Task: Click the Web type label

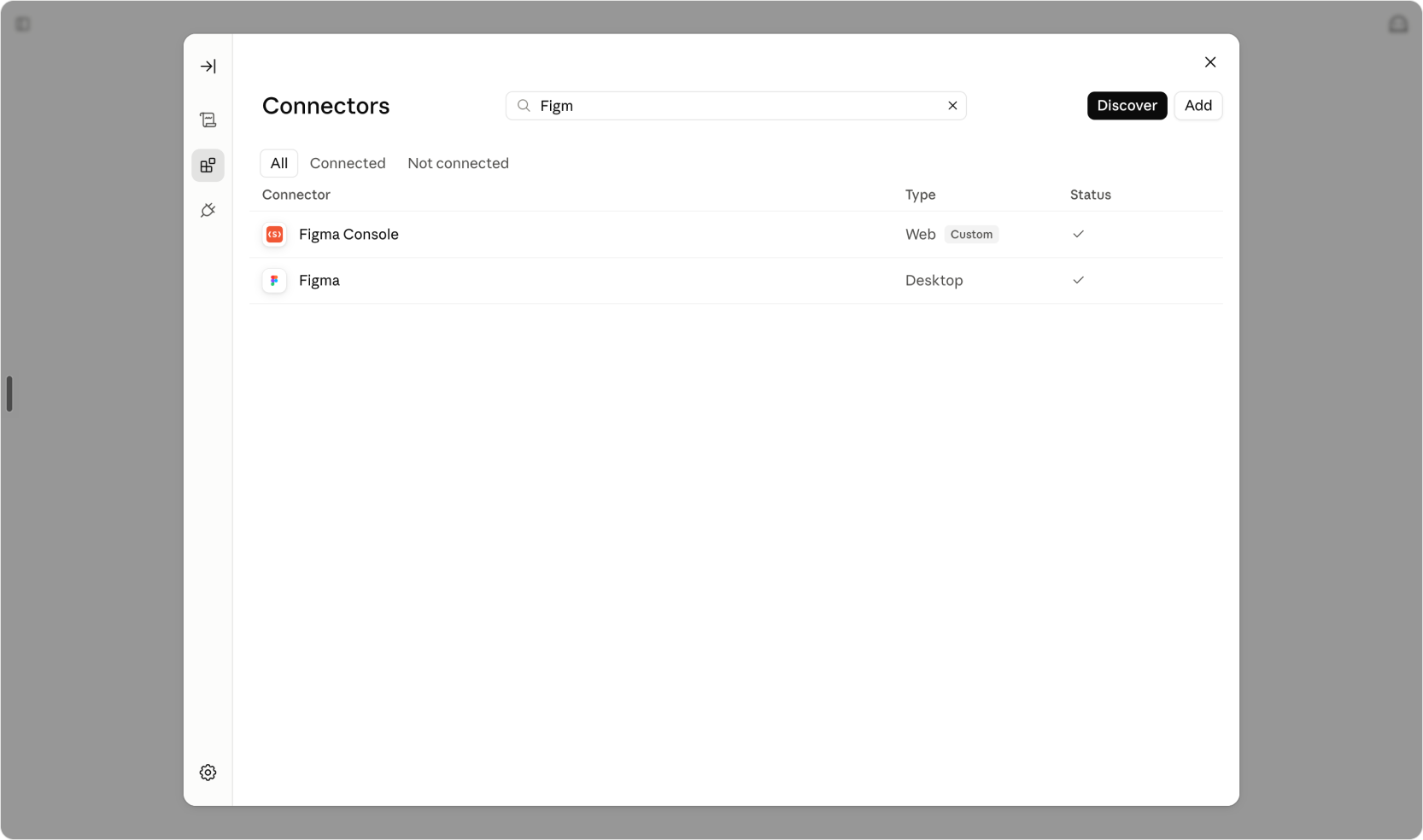Action: point(920,235)
